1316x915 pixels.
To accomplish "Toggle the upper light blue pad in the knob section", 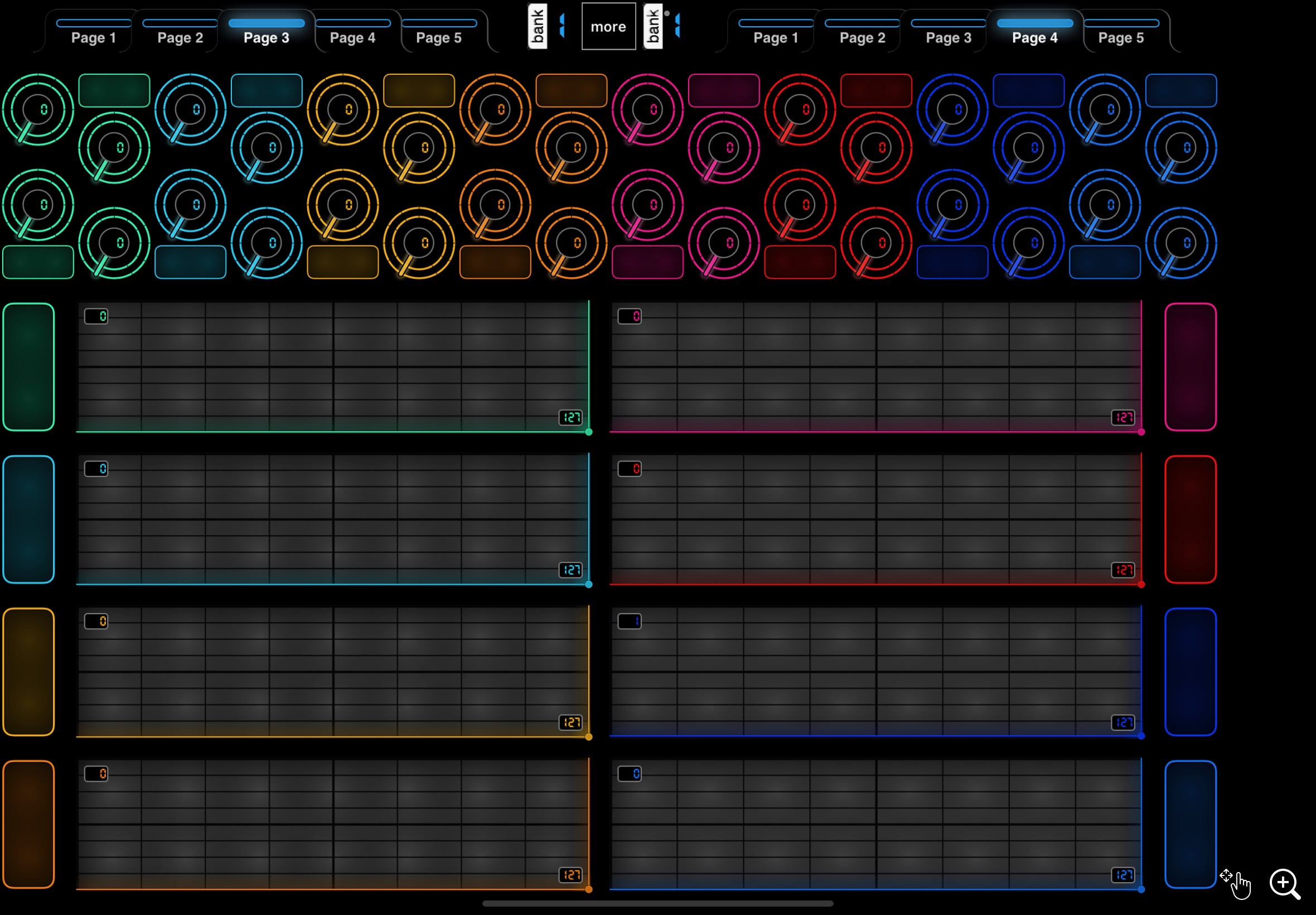I will (1181, 90).
